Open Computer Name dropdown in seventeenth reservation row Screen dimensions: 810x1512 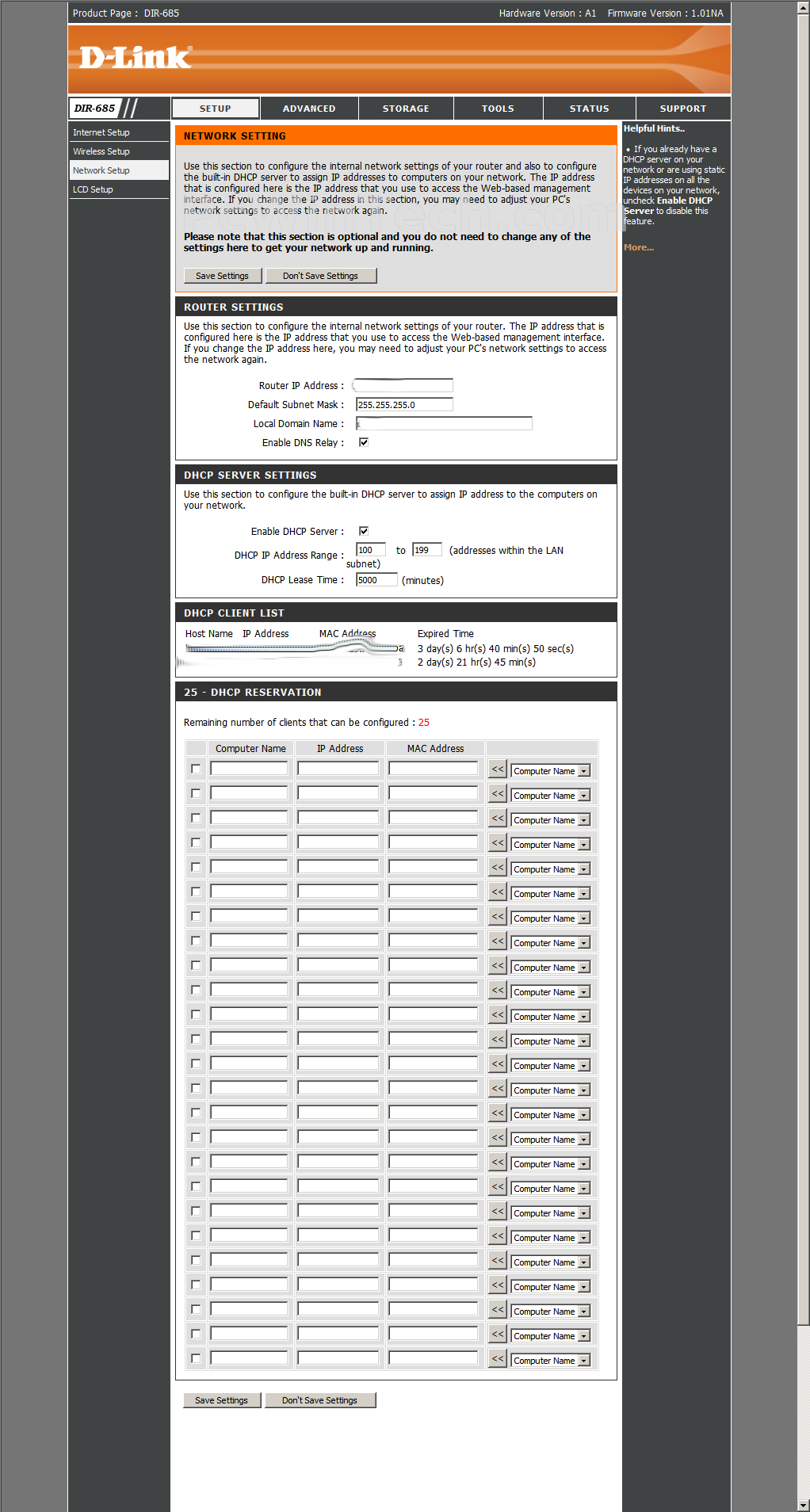coord(551,1164)
